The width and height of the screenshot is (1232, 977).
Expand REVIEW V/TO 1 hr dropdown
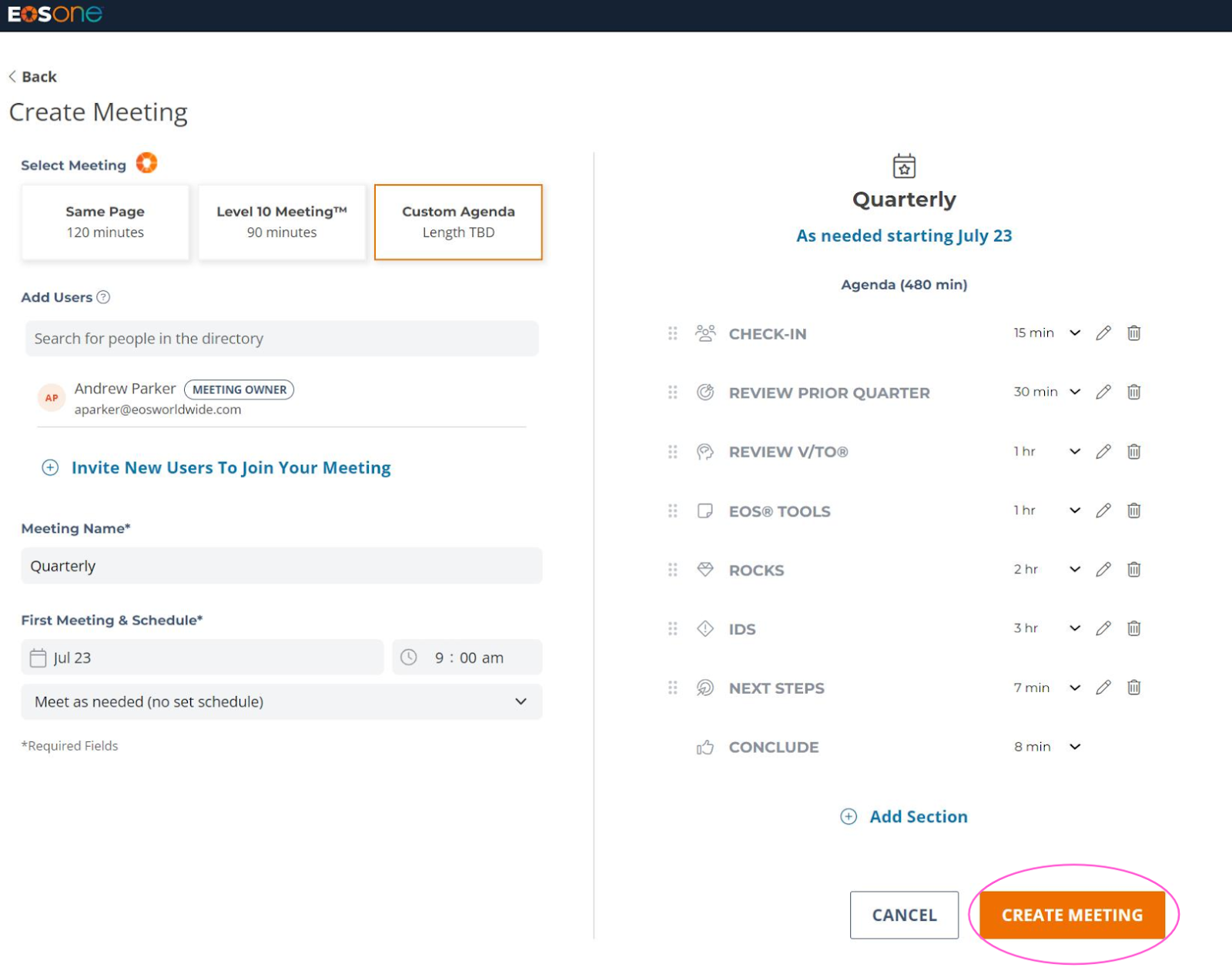click(x=1075, y=452)
